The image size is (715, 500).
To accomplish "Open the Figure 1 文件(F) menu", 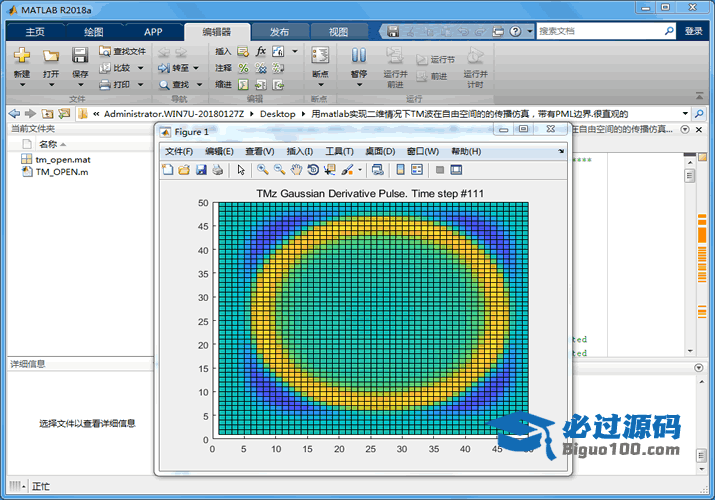I will click(x=179, y=151).
